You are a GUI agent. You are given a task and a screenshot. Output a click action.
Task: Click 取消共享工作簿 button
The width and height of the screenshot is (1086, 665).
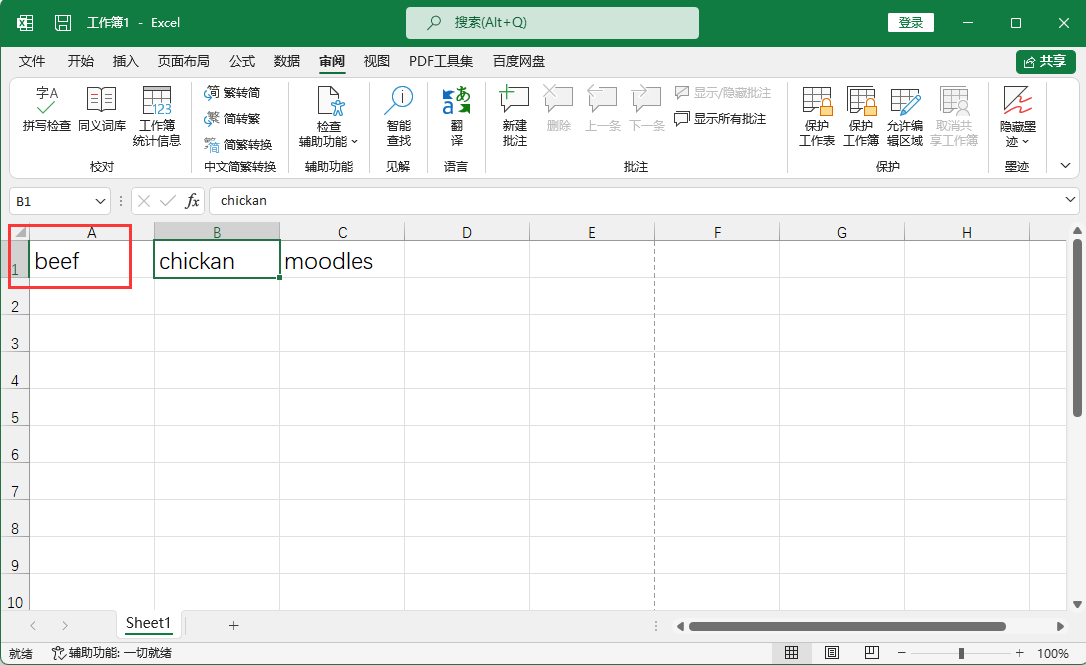[954, 116]
